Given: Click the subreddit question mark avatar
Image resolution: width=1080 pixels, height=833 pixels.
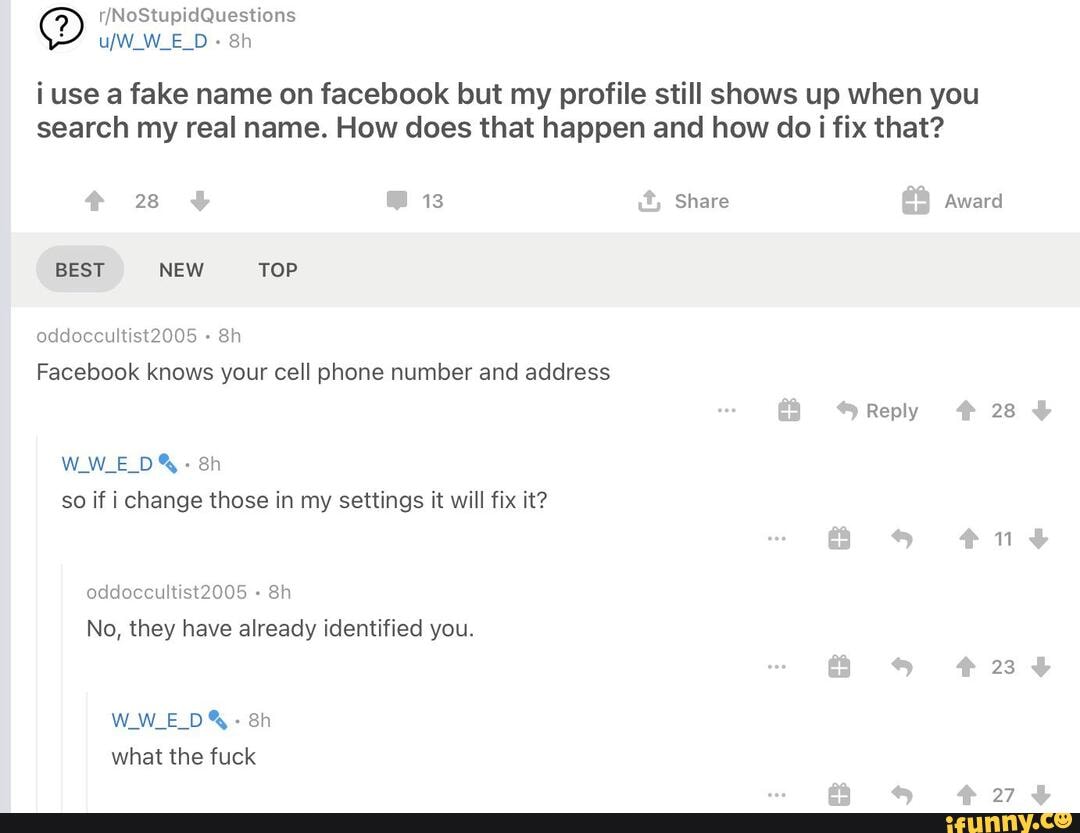Looking at the screenshot, I should pyautogui.click(x=60, y=28).
